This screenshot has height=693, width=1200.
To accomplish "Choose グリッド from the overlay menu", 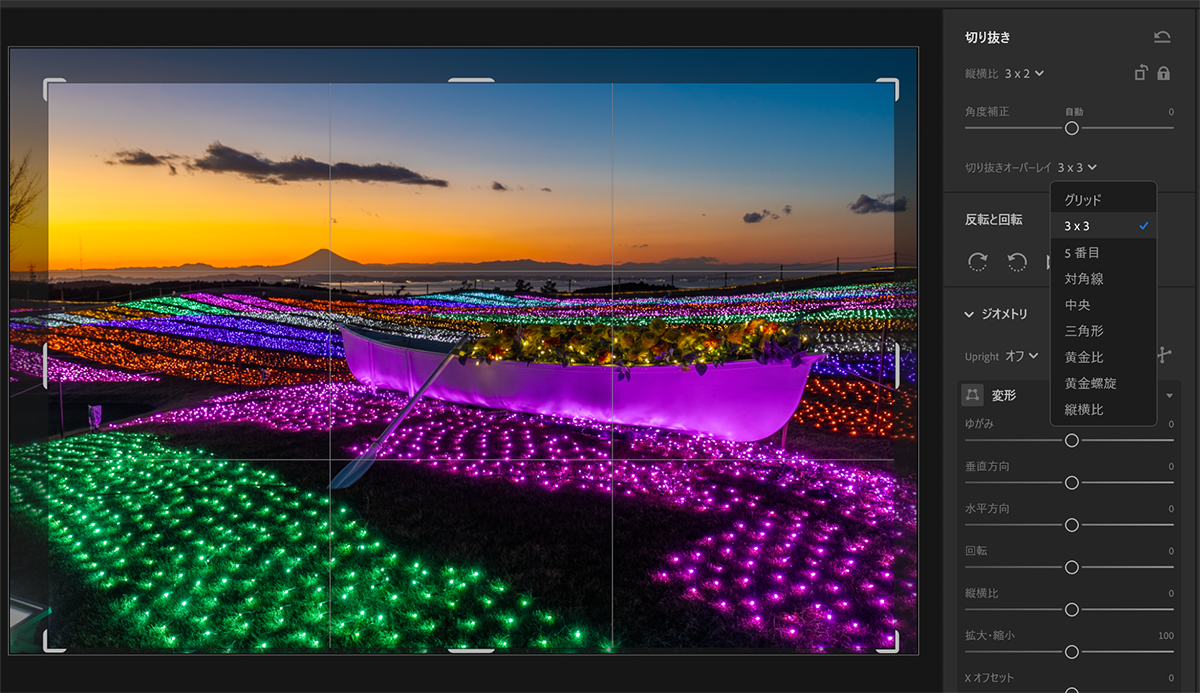I will point(1083,200).
